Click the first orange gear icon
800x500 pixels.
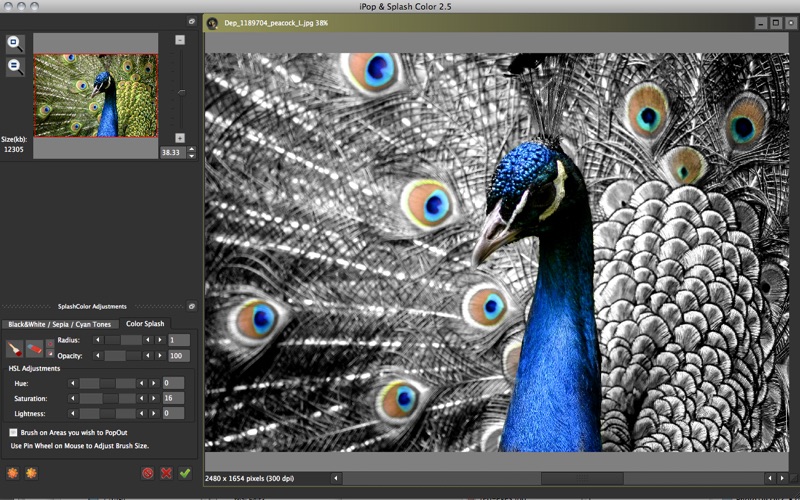pos(13,473)
